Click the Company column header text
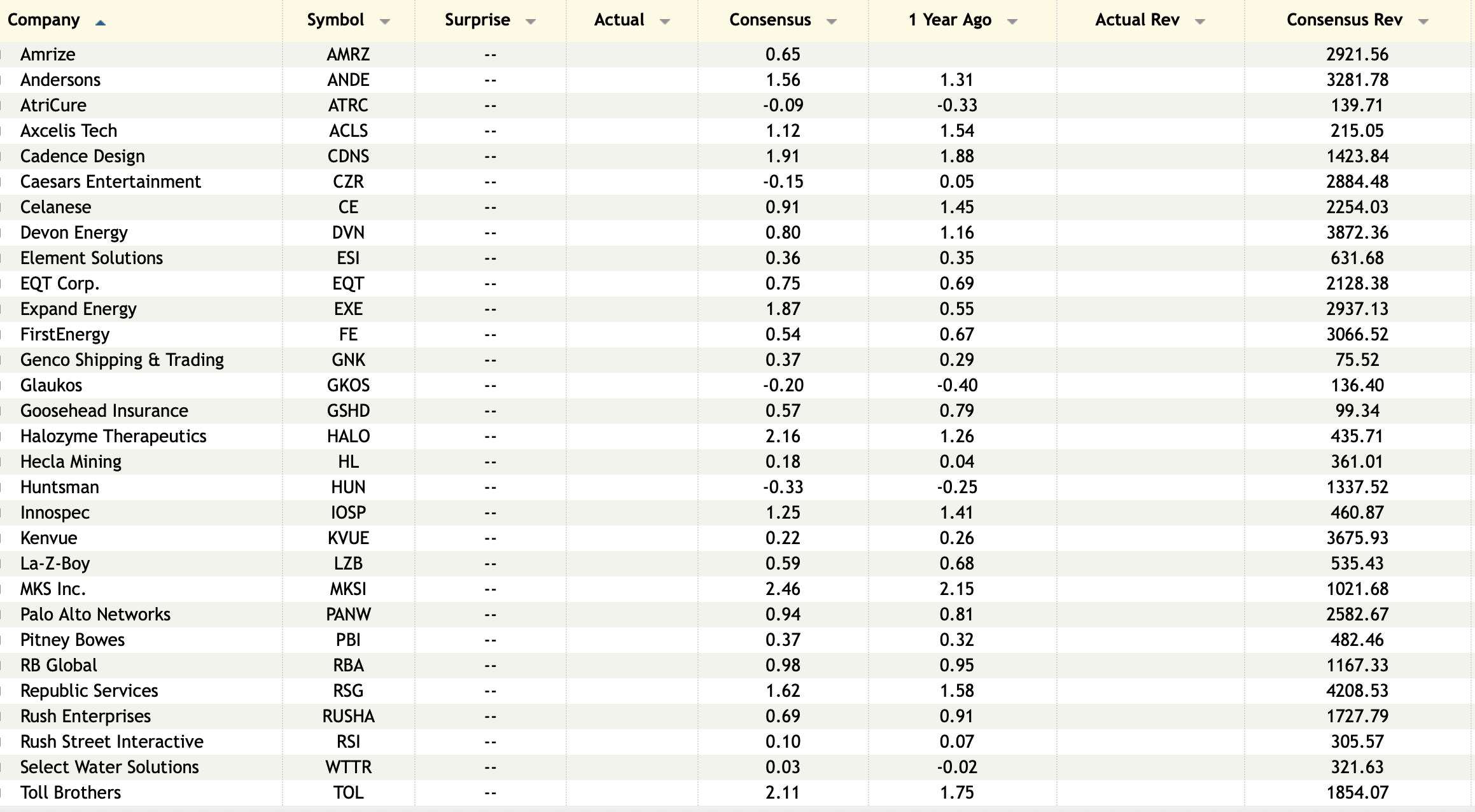The image size is (1475, 812). pos(43,20)
